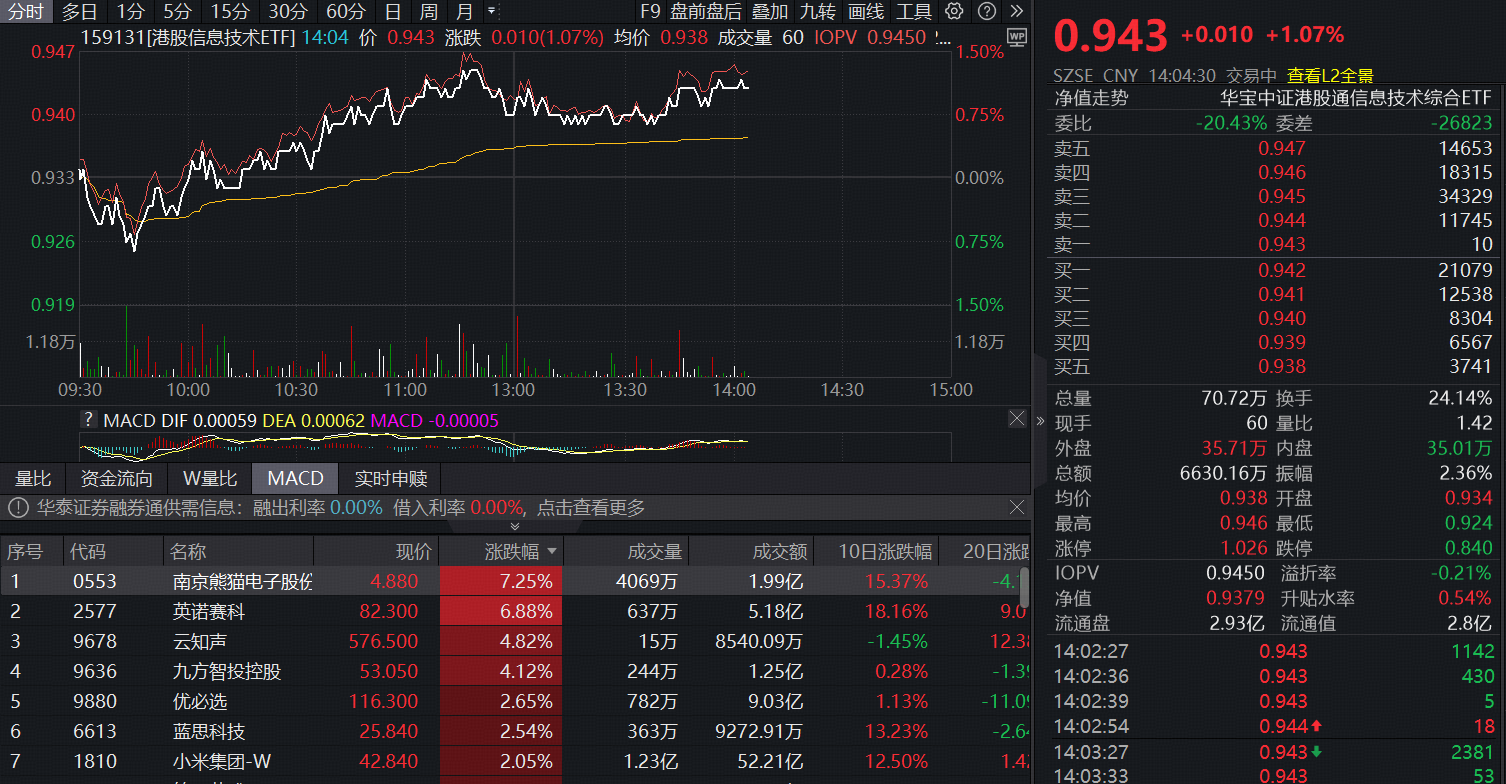The height and width of the screenshot is (784, 1506).
Task: Click the WP monitor icon on chart
Action: point(1017,37)
